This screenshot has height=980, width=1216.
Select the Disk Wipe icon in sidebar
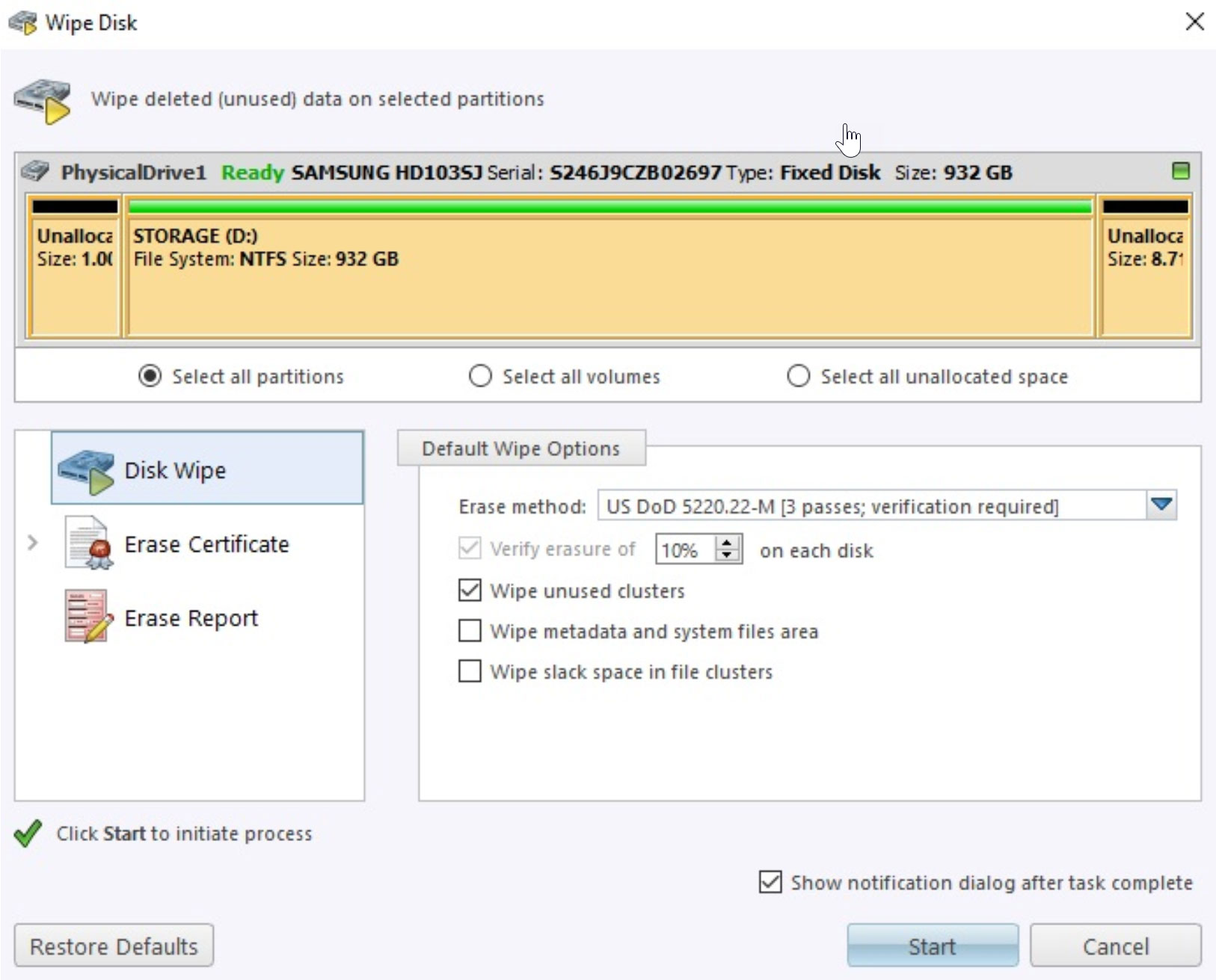tap(85, 469)
